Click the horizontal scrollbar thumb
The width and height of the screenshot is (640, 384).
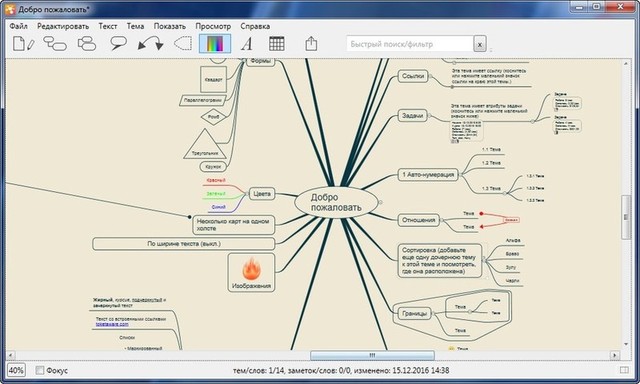[x=372, y=355]
